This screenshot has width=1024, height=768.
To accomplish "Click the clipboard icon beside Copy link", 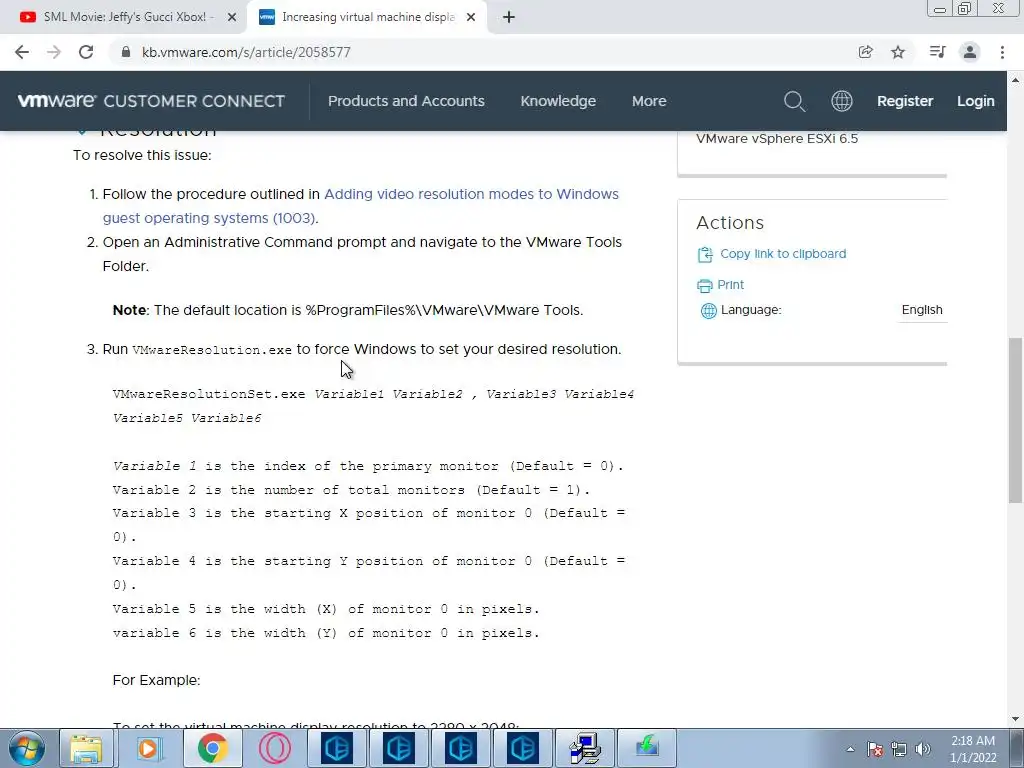I will [705, 255].
